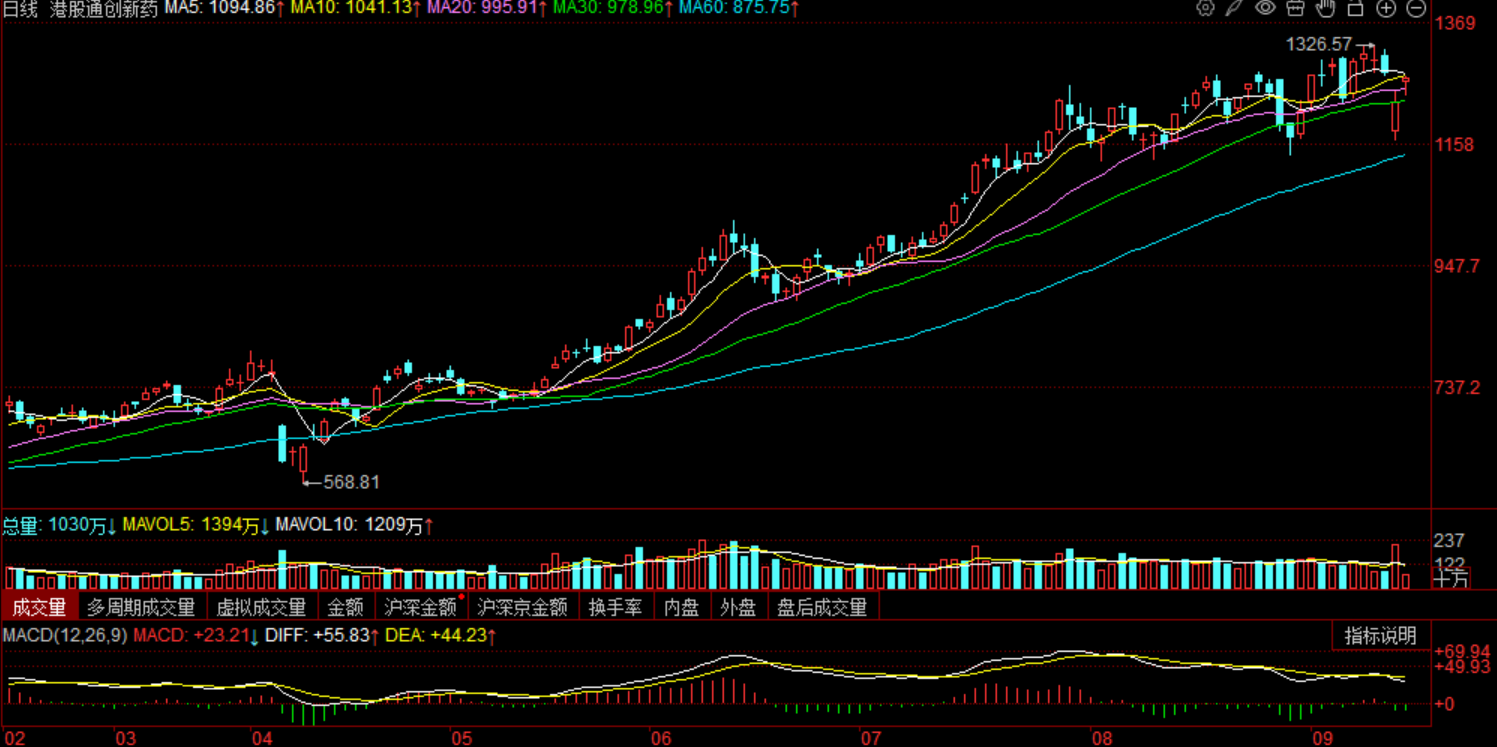
Task: Select the drawing pen tool icon
Action: [1235, 9]
